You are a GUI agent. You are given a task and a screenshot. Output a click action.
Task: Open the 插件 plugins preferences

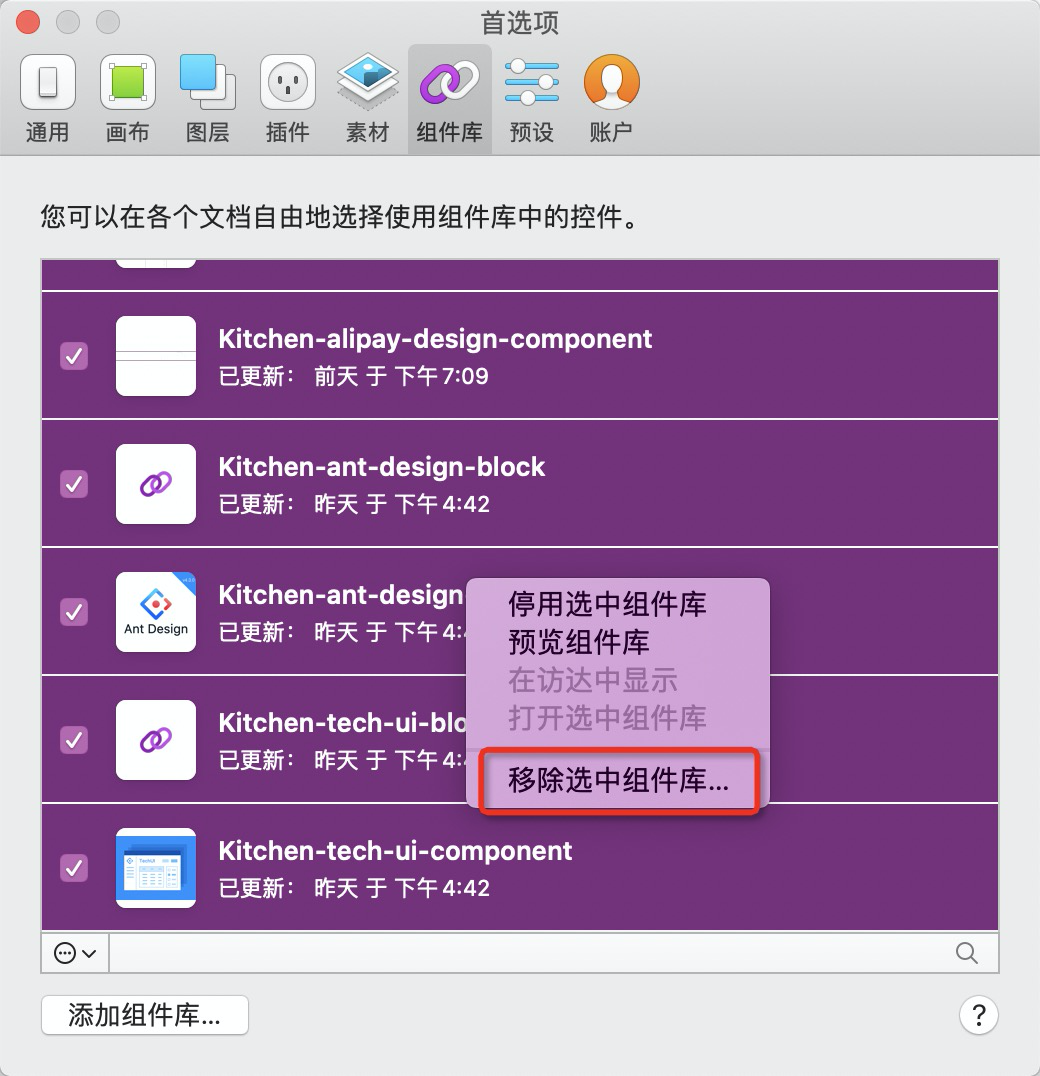click(x=287, y=100)
